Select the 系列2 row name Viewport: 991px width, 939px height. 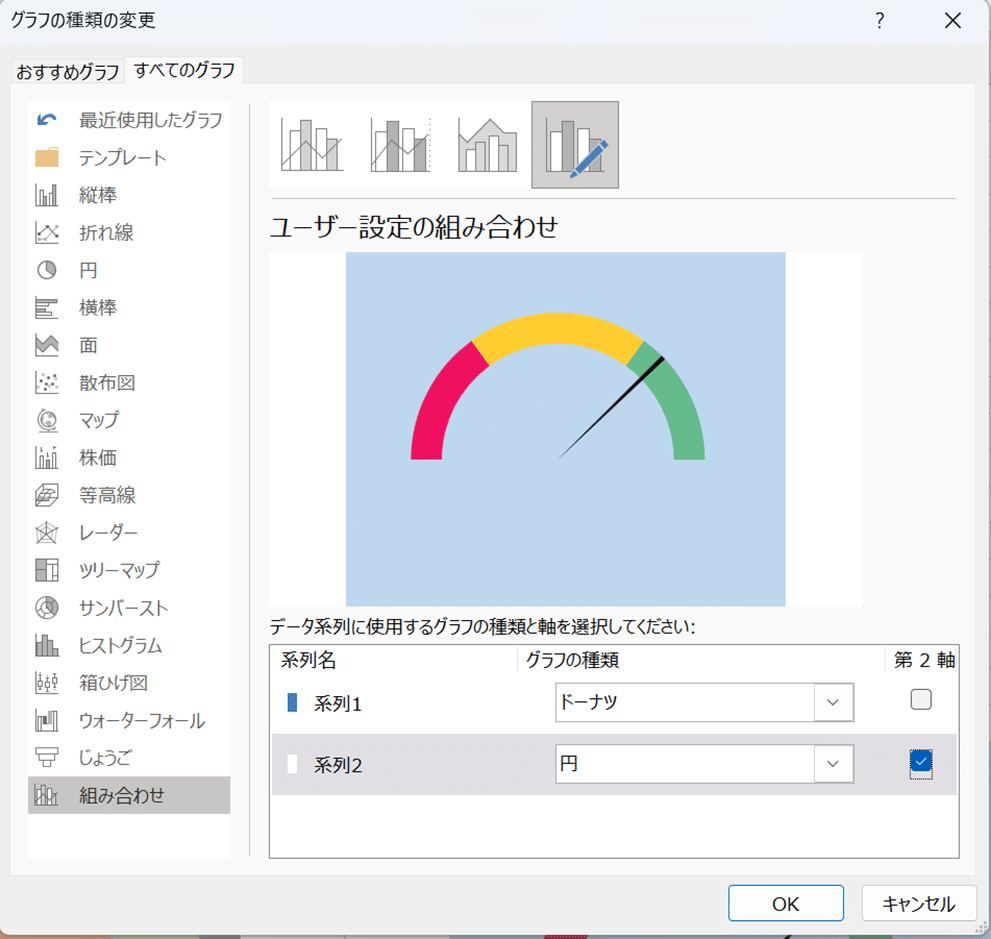[x=337, y=765]
